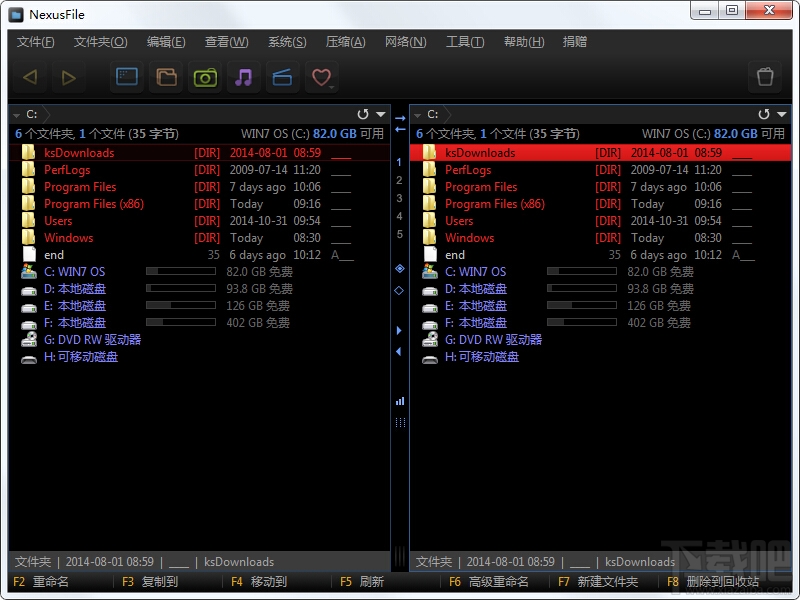800x600 pixels.
Task: Switch to folder tab number 1
Action: pyautogui.click(x=399, y=162)
